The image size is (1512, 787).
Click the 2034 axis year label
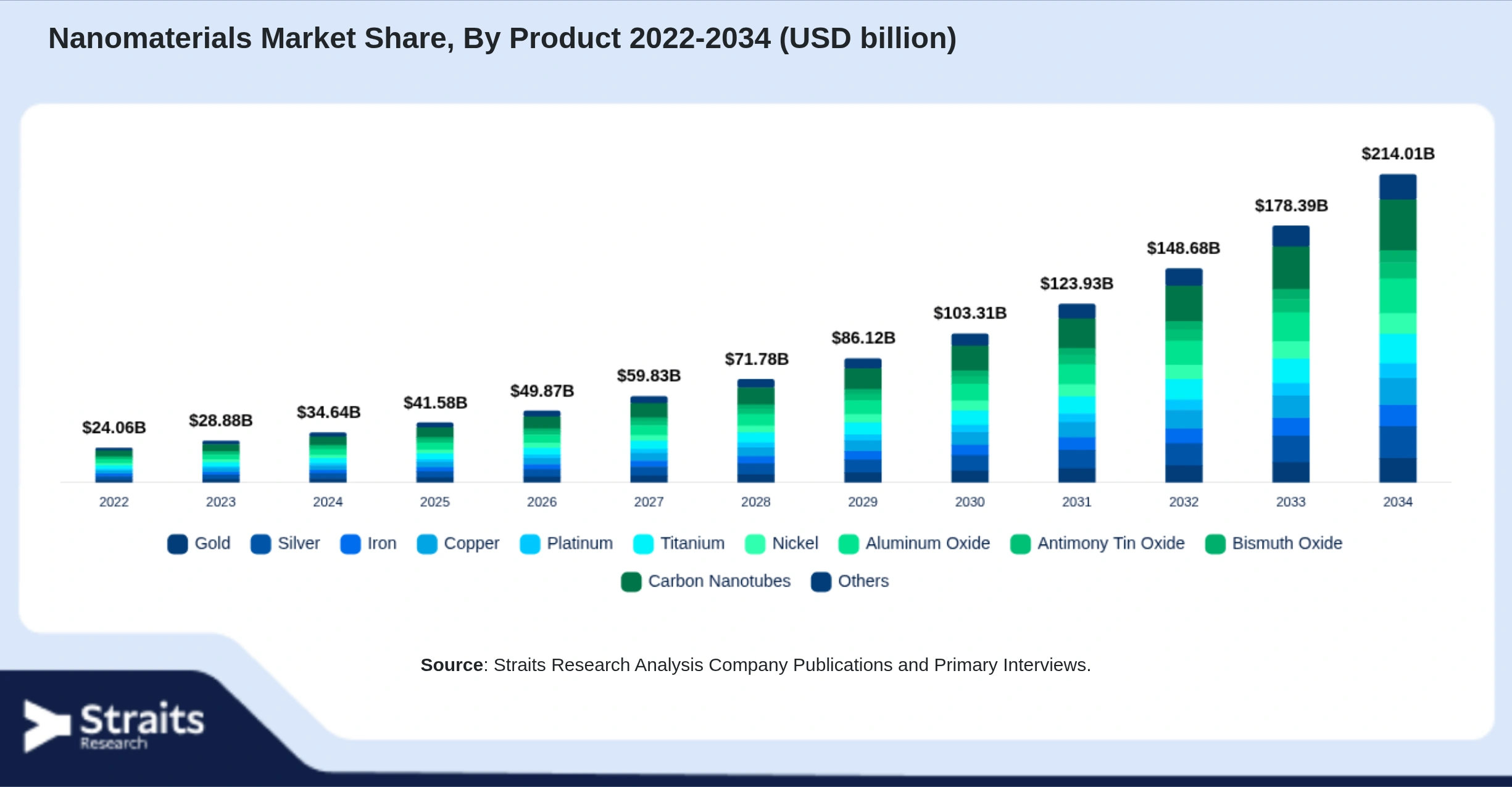[x=1398, y=502]
